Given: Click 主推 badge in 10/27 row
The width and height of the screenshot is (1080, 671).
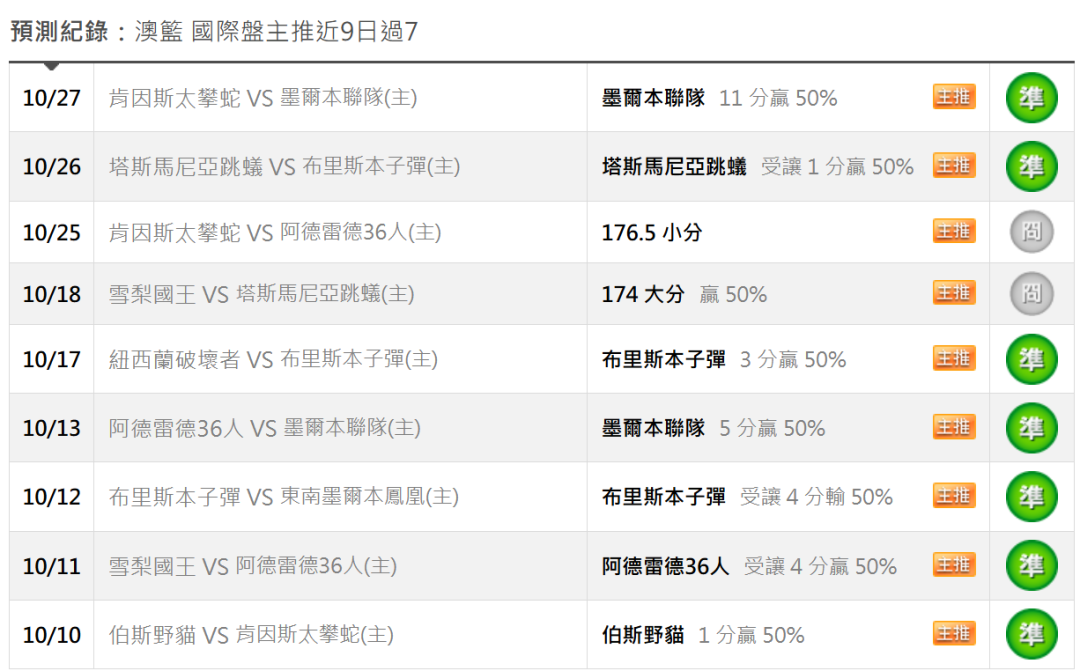Looking at the screenshot, I should 954,97.
